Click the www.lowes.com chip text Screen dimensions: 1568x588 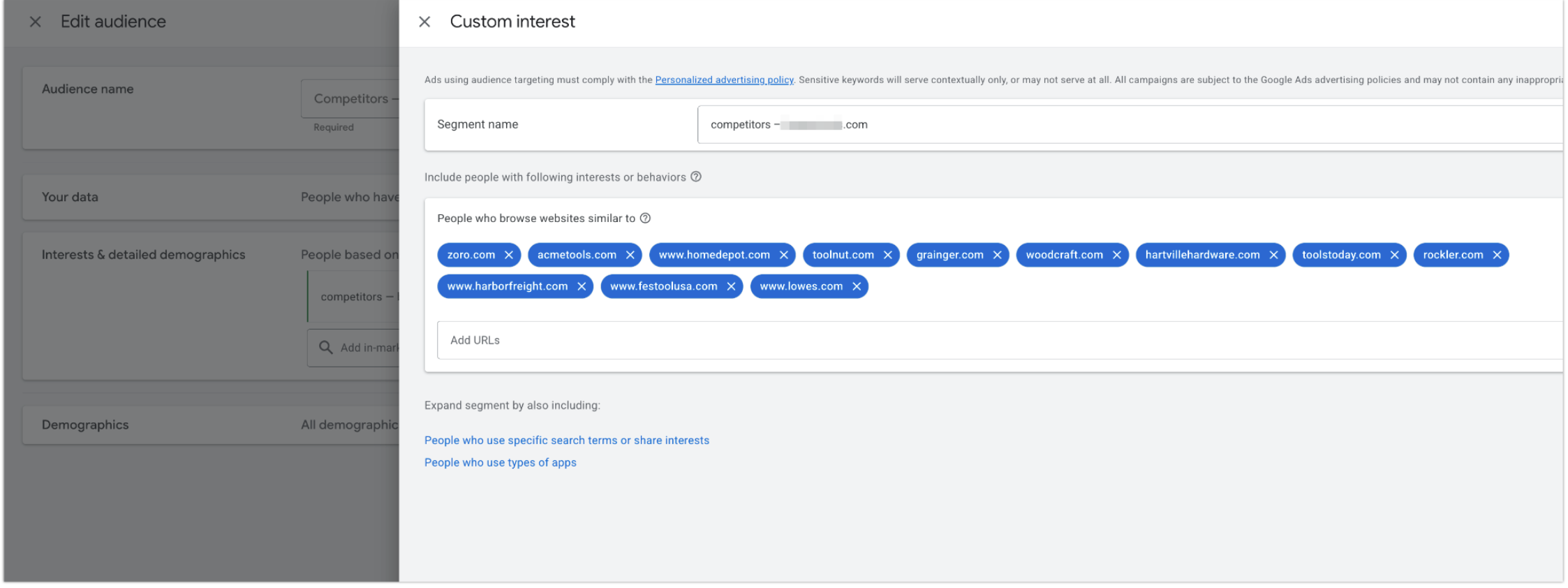pos(801,286)
